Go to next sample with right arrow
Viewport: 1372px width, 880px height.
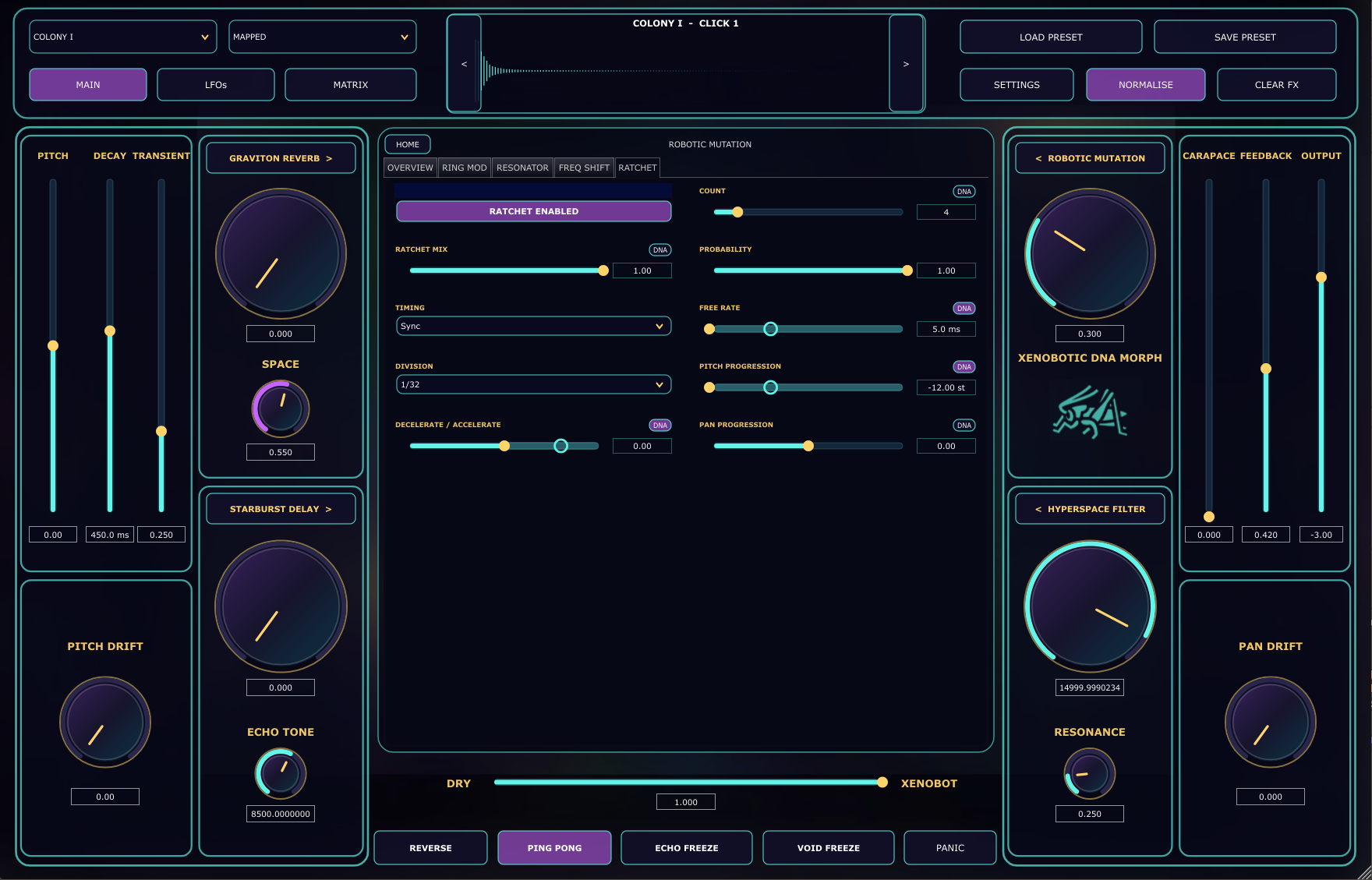tap(906, 64)
